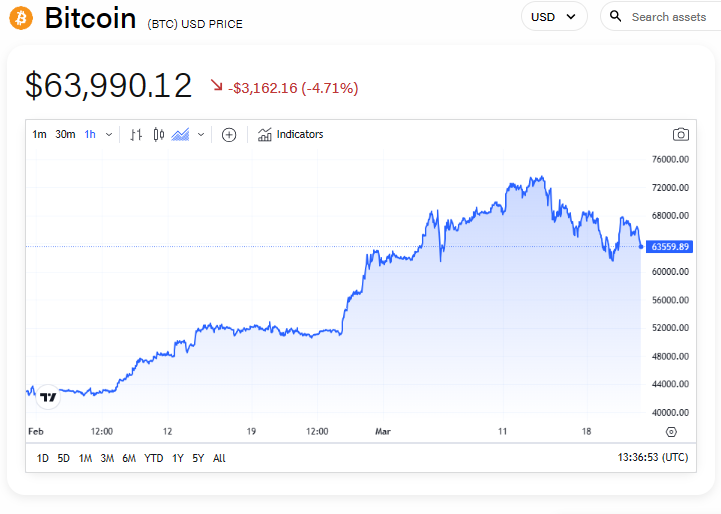Expand the time interval dropdown arrow
Image resolution: width=721 pixels, height=514 pixels.
pyautogui.click(x=109, y=135)
